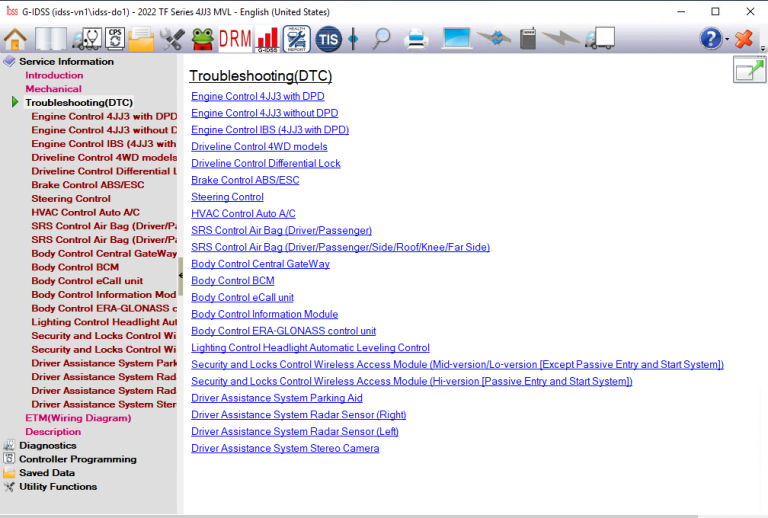Select Mechanical in the sidebar
768x518 pixels.
[x=53, y=89]
